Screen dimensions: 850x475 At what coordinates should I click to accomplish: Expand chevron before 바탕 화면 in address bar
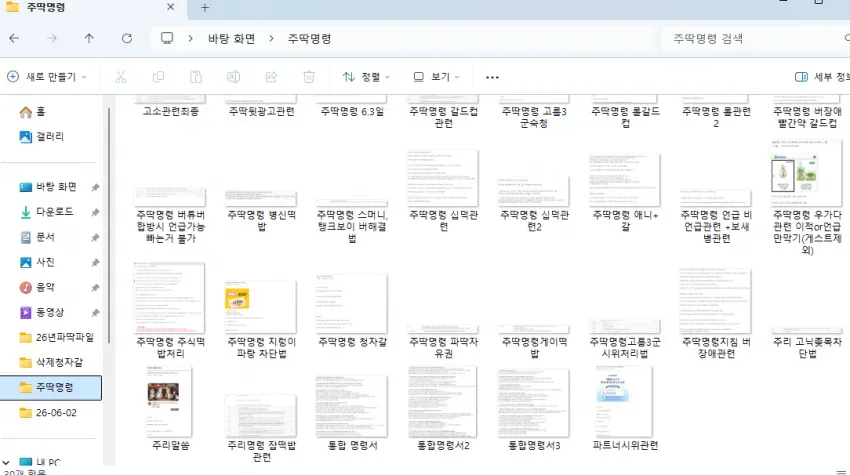(x=190, y=38)
